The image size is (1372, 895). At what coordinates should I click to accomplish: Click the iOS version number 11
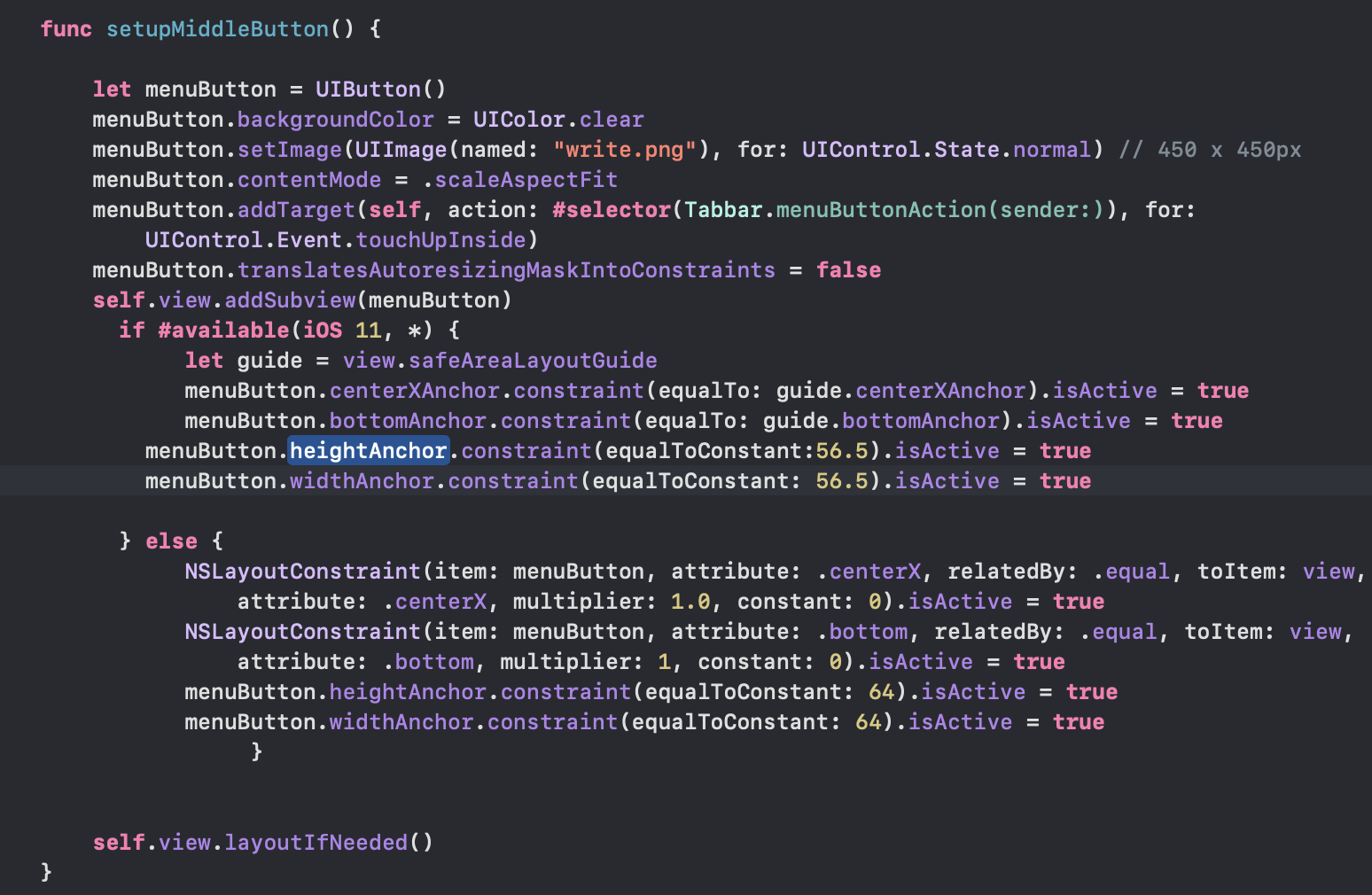(368, 331)
